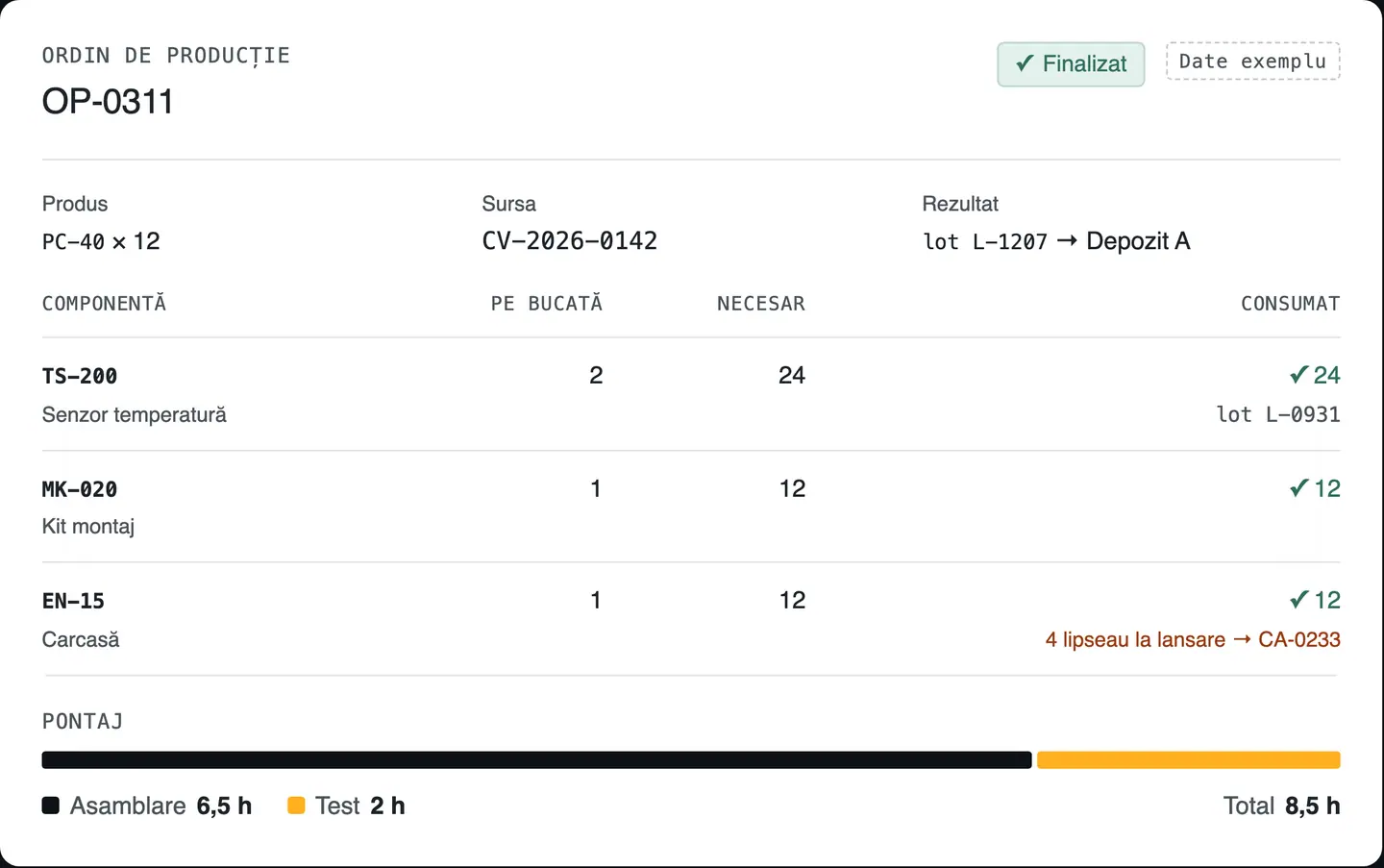Viewport: 1384px width, 868px height.
Task: Click the black Asamblare legend swatch
Action: coord(51,806)
